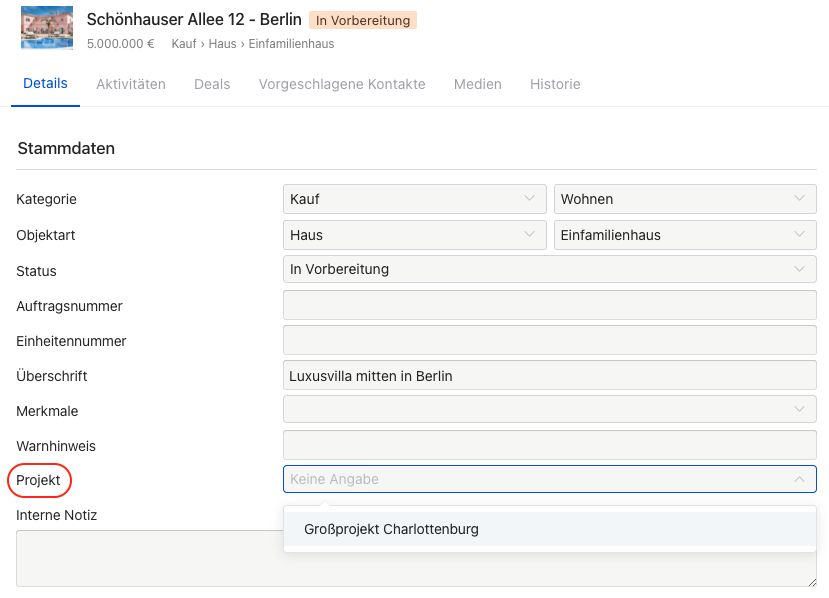This screenshot has width=829, height=598.
Task: Collapse the Projekt dropdown via its chevron
Action: (799, 479)
